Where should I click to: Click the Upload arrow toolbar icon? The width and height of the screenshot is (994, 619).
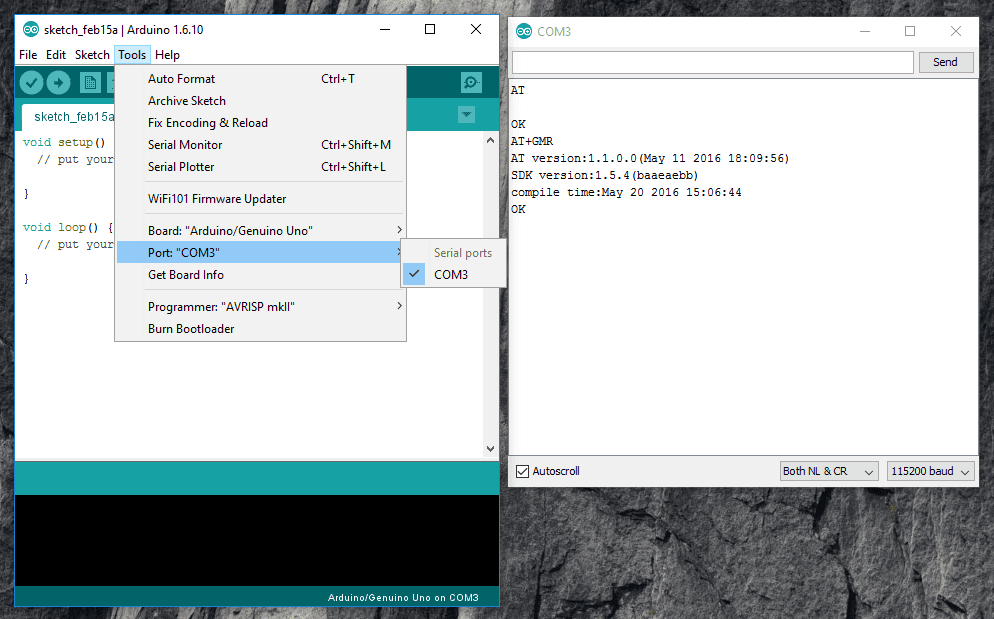[x=58, y=83]
